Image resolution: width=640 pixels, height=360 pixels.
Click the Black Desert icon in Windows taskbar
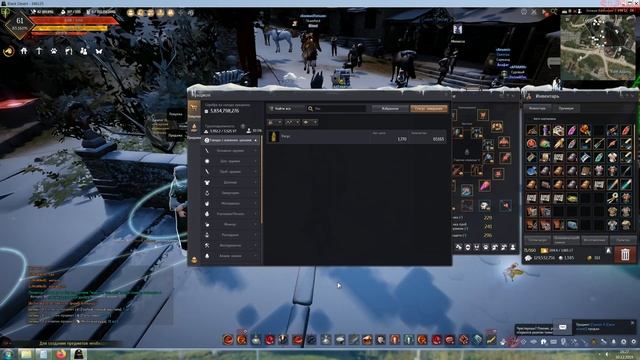79,354
